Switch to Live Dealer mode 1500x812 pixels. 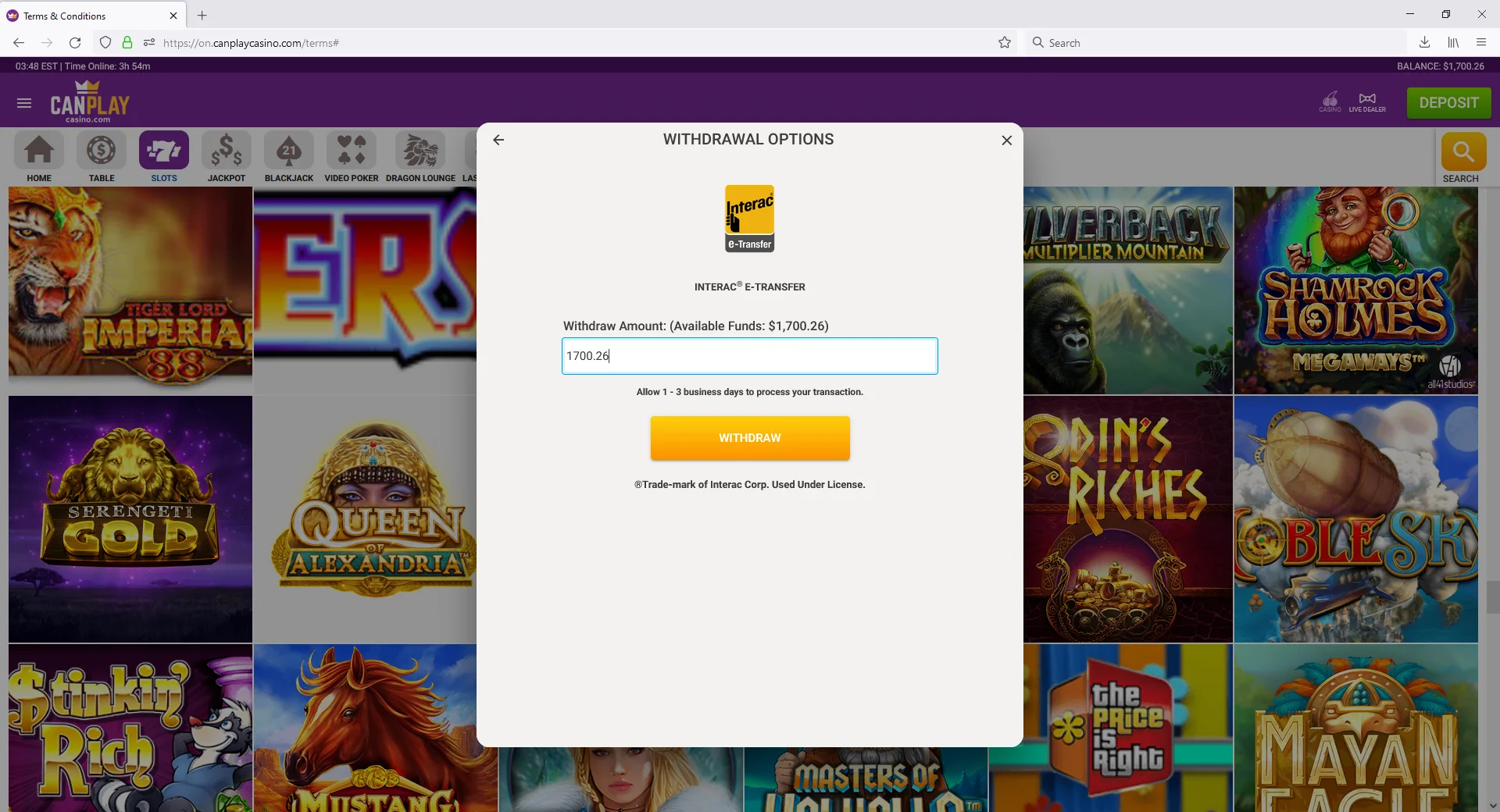point(1367,101)
